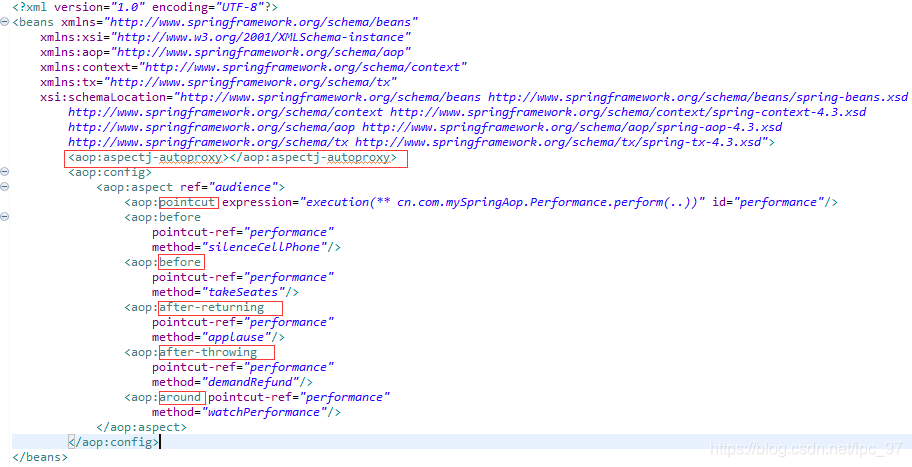Click the opening <beans tag name
This screenshot has height=467, width=912.
point(33,23)
